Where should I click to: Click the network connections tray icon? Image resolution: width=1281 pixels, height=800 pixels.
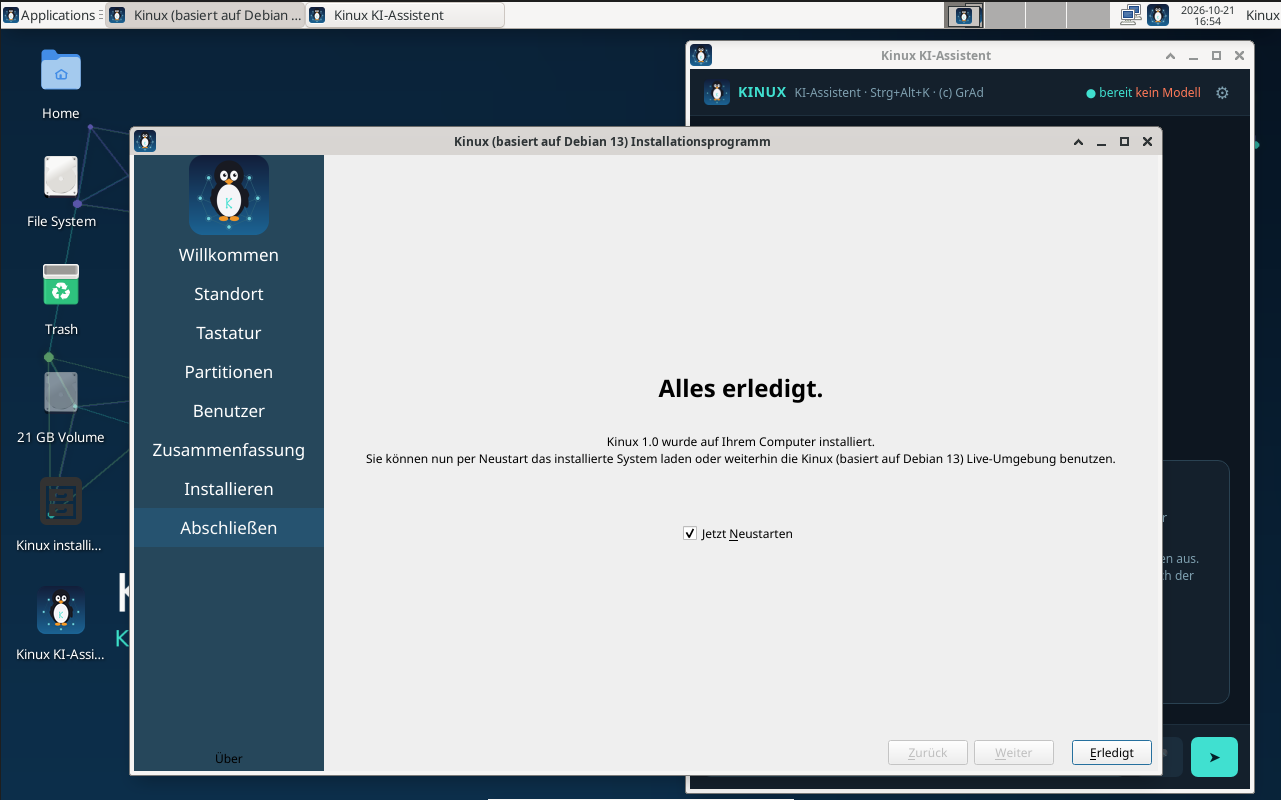coord(1131,15)
